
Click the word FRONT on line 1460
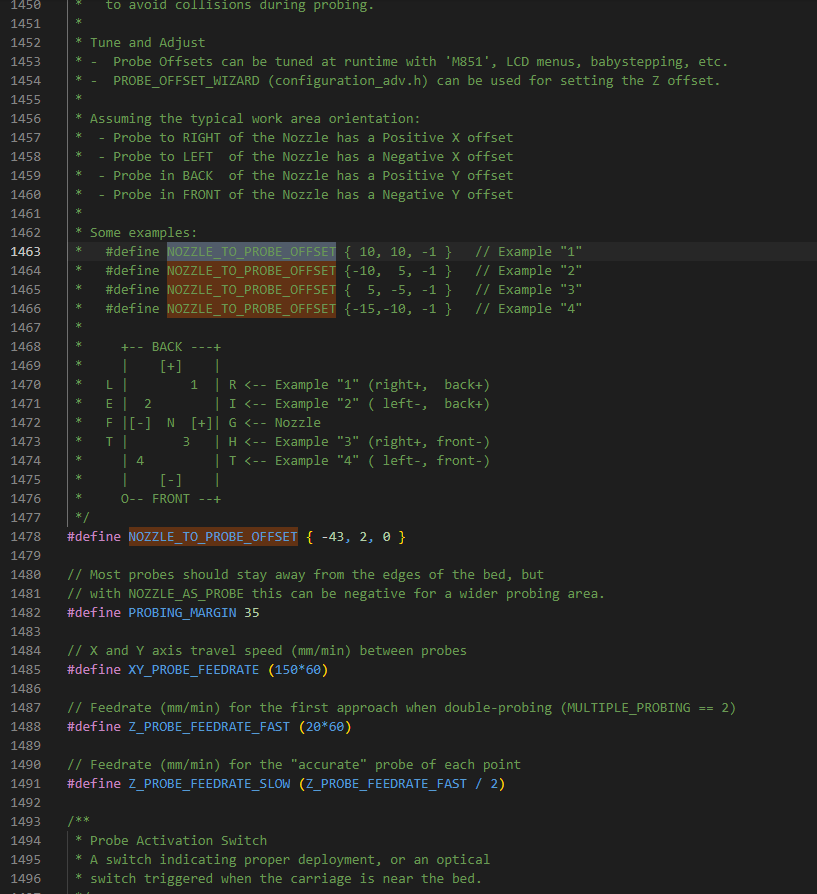202,194
